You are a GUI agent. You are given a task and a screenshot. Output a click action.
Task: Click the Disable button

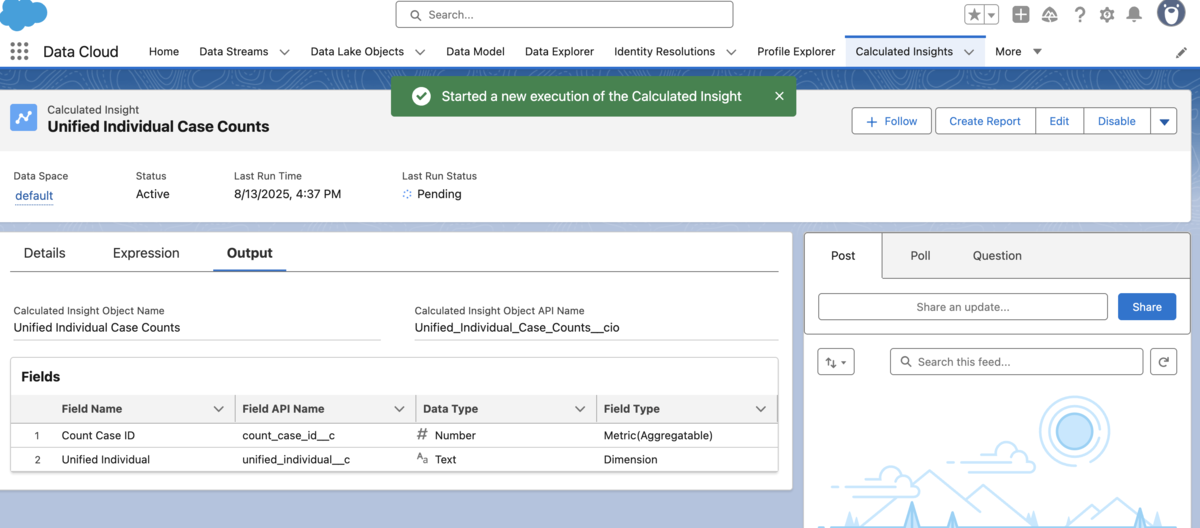point(1116,121)
